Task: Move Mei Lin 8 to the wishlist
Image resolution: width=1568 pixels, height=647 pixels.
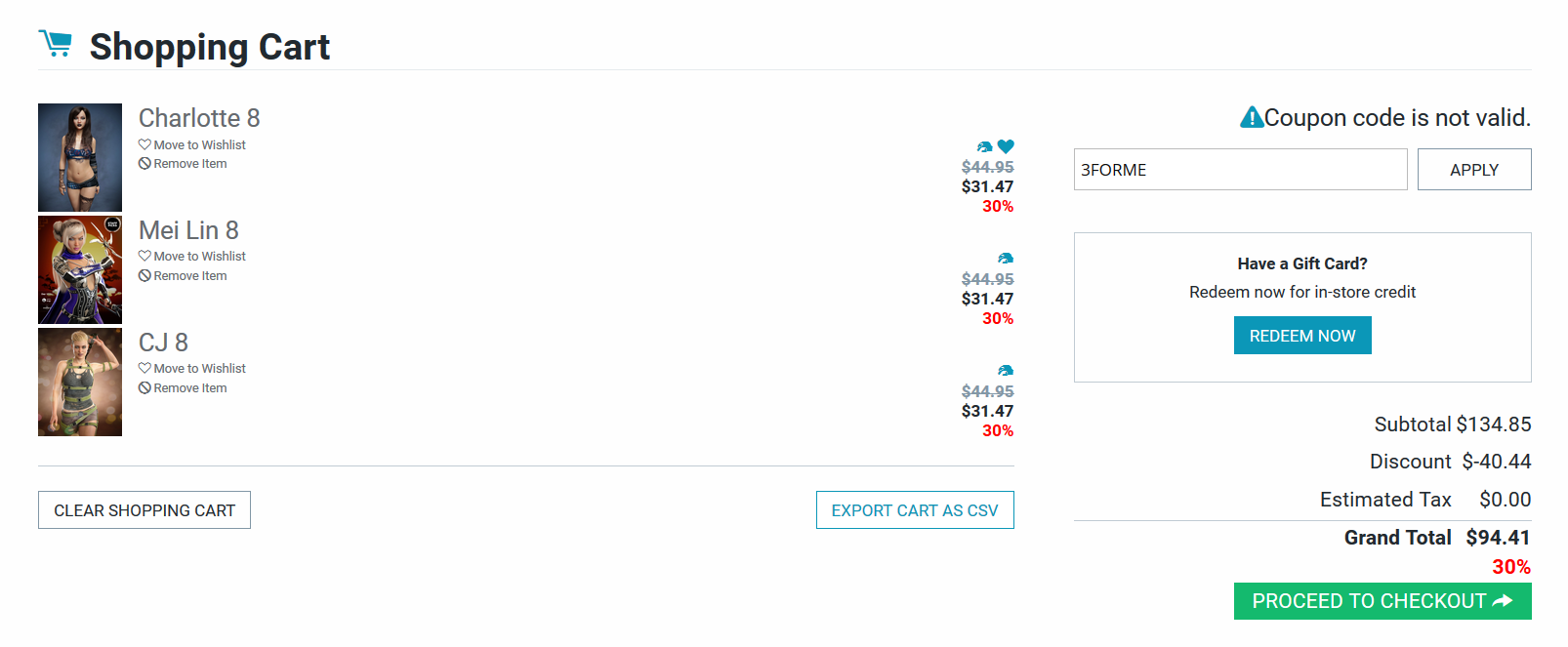Action: click(x=199, y=257)
